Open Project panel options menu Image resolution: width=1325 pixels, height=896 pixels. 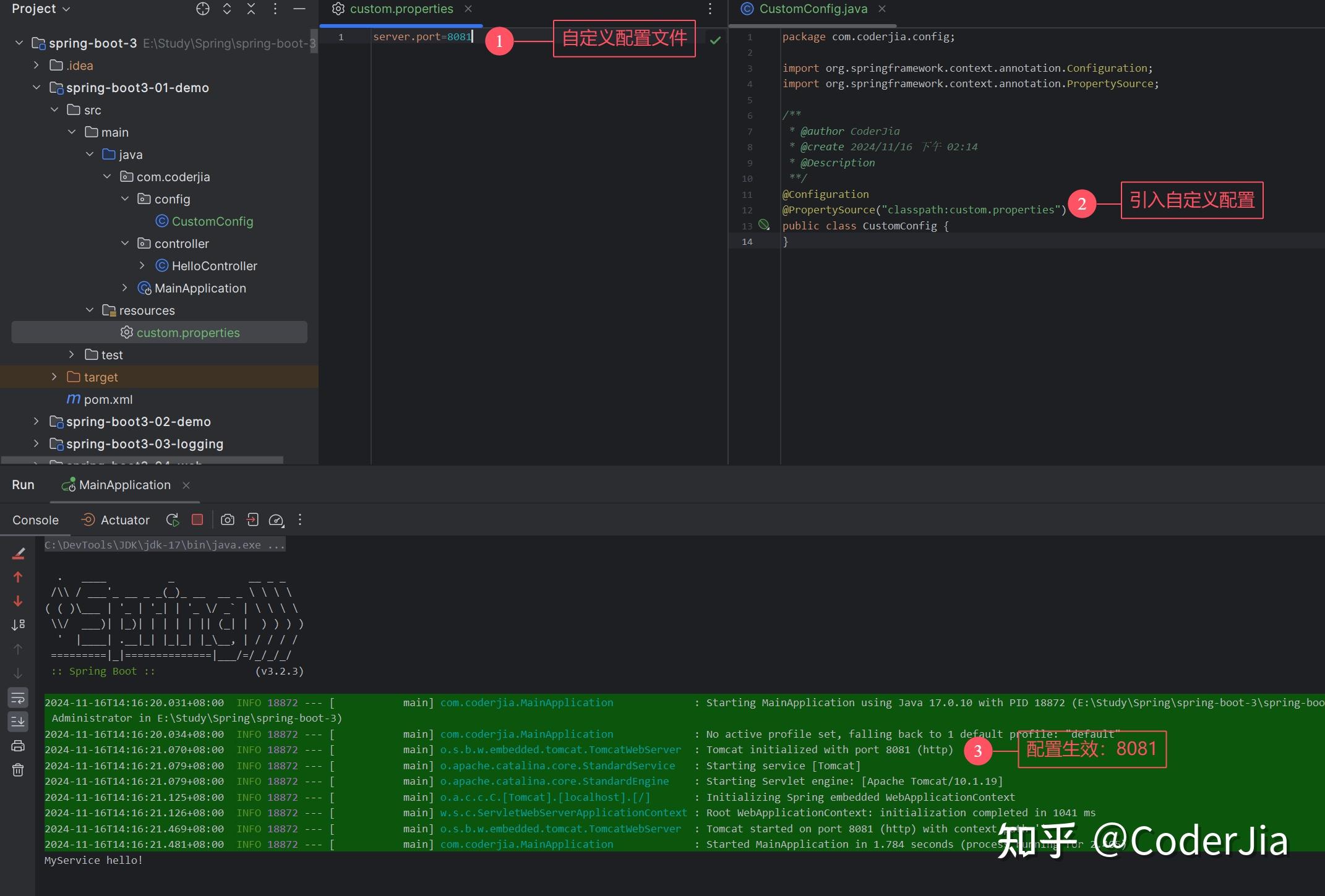click(x=275, y=9)
